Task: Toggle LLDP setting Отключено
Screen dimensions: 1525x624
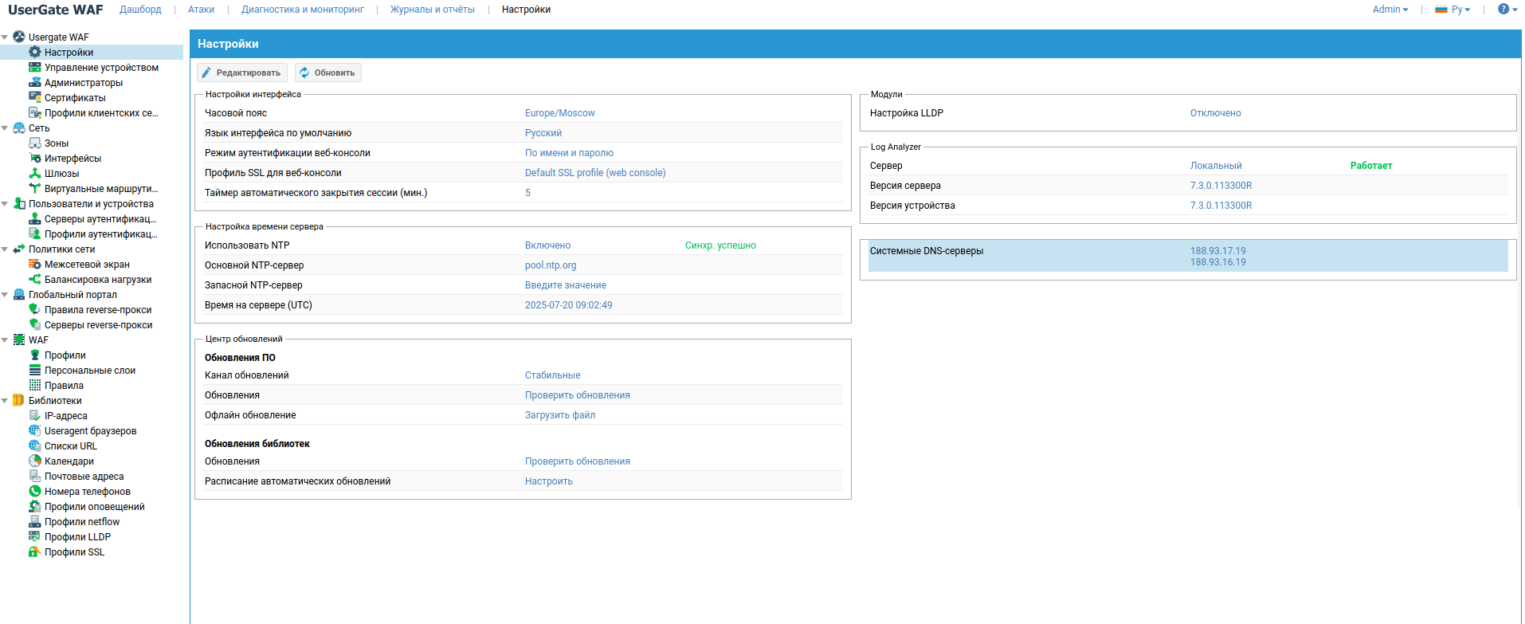Action: pyautogui.click(x=1215, y=113)
